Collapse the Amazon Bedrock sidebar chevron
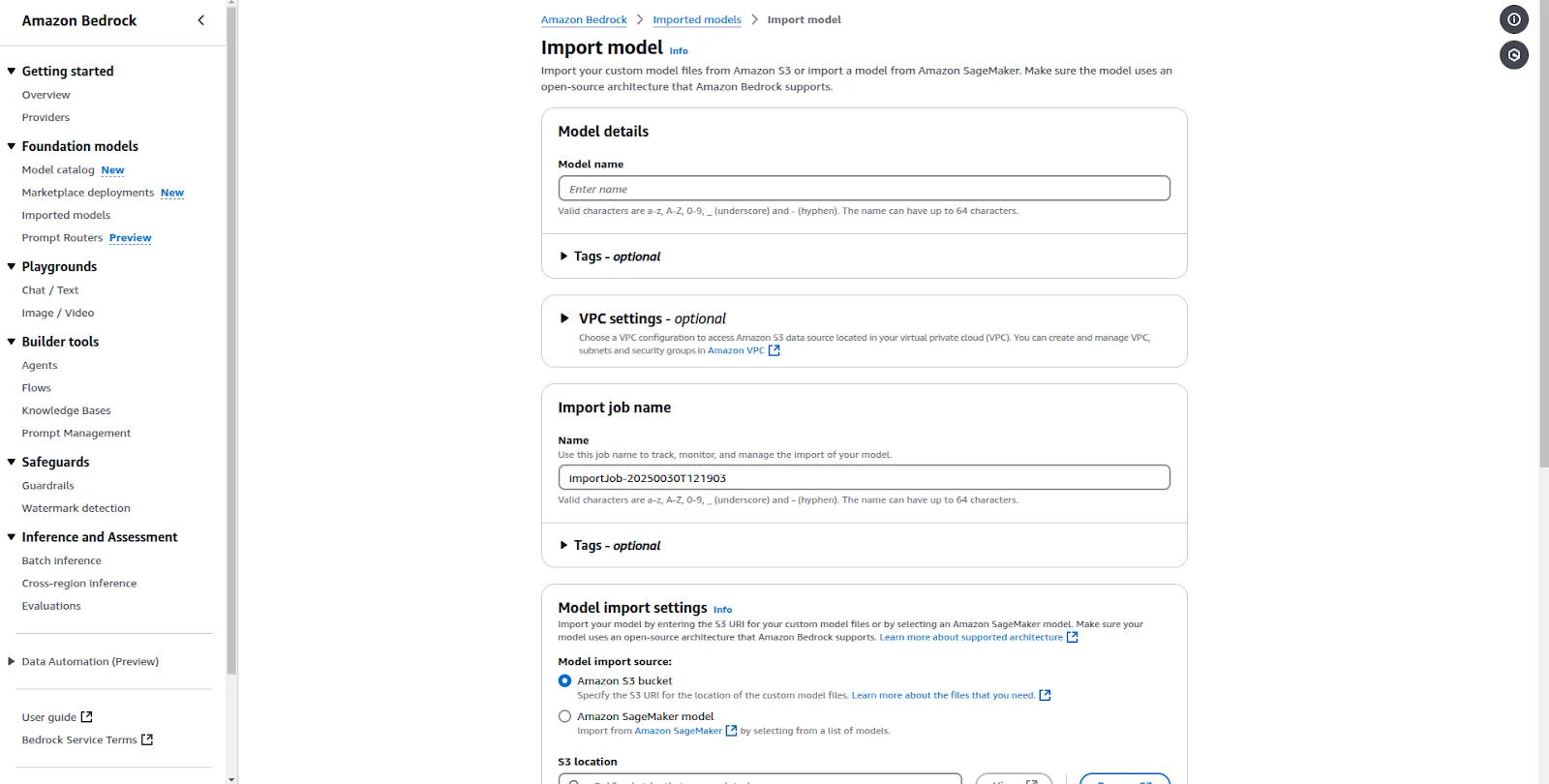 [x=201, y=20]
